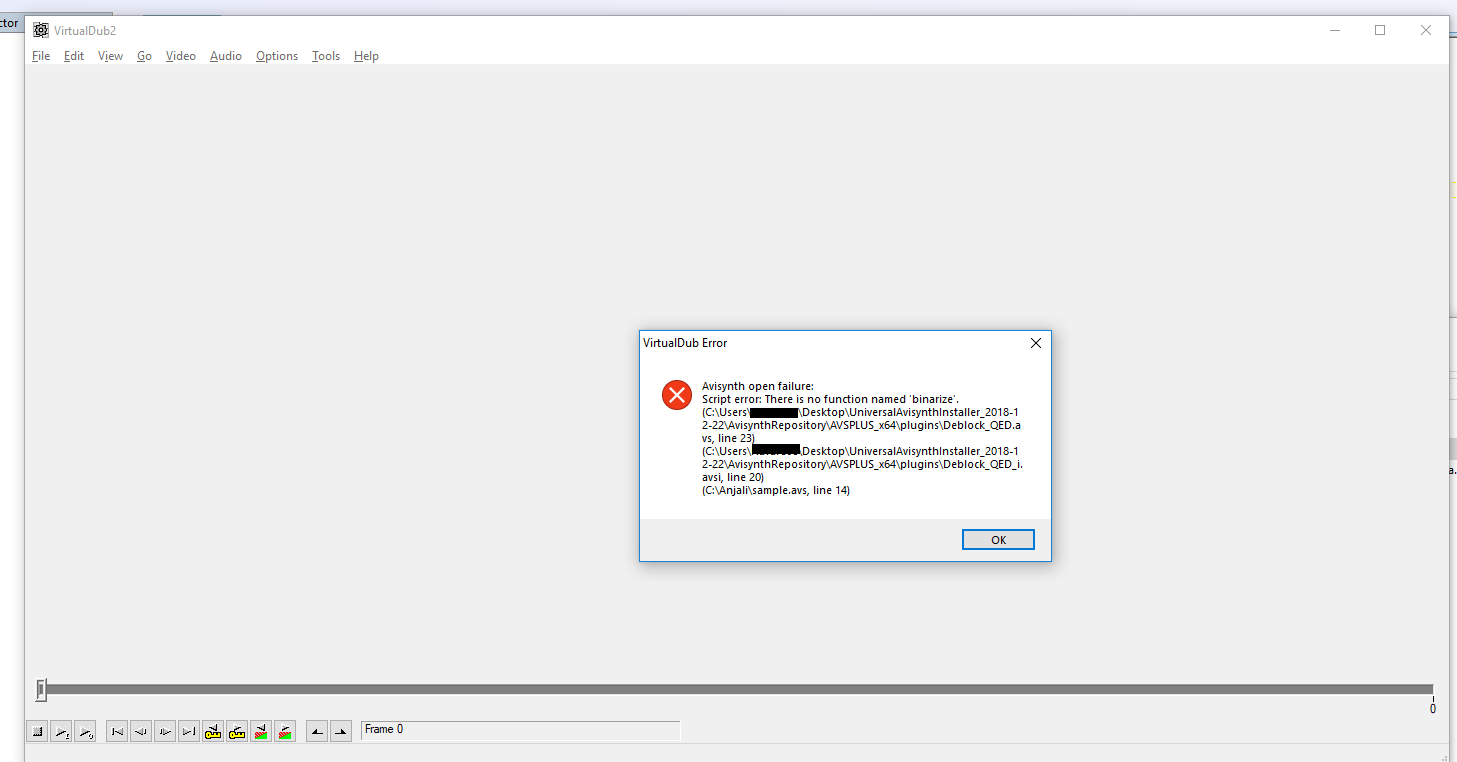This screenshot has height=762, width=1457.
Task: Click the Play input video button
Action: pos(61,731)
